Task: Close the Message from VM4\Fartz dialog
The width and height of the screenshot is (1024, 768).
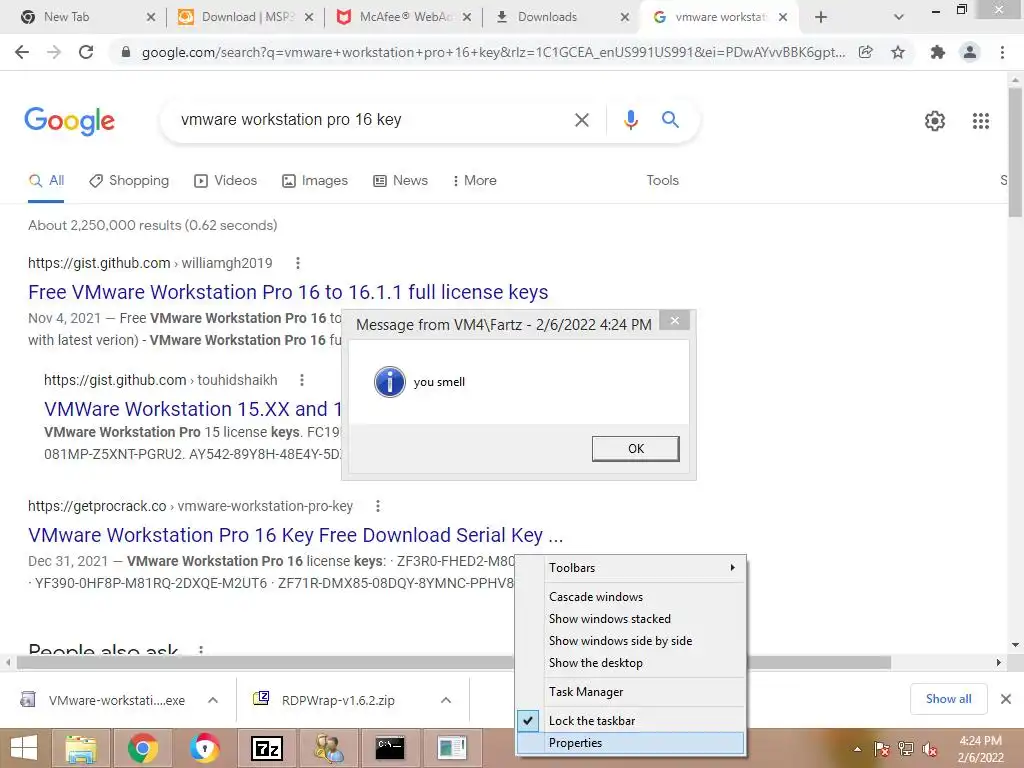Action: 675,320
